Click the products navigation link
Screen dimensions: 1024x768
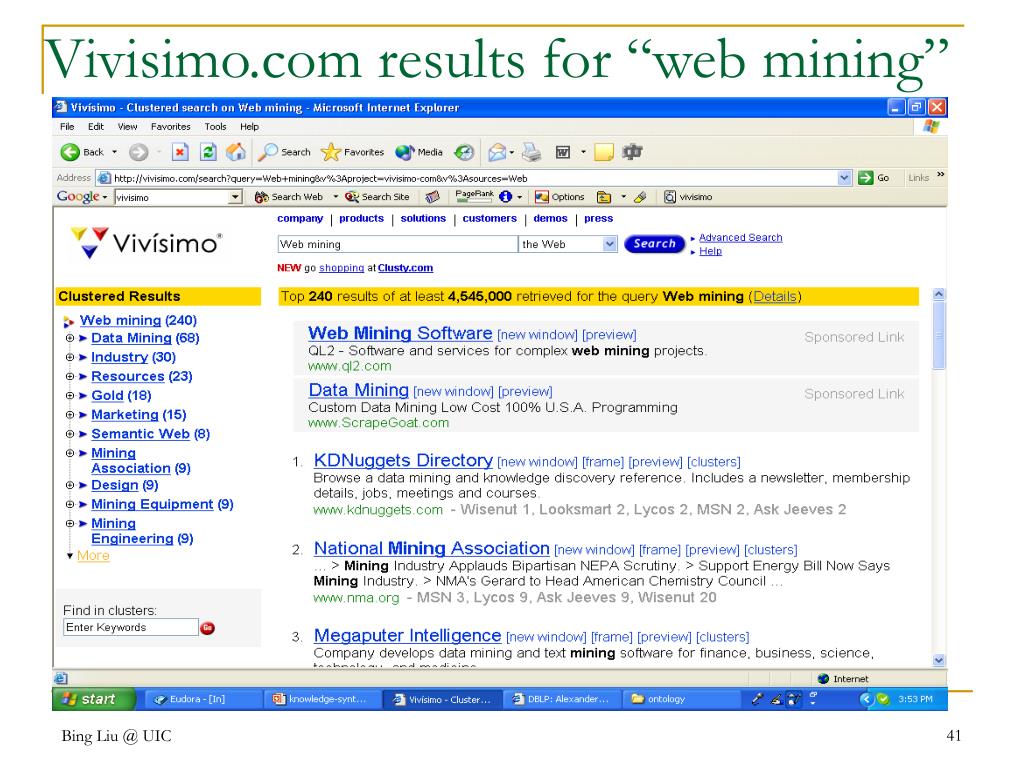coord(361,219)
